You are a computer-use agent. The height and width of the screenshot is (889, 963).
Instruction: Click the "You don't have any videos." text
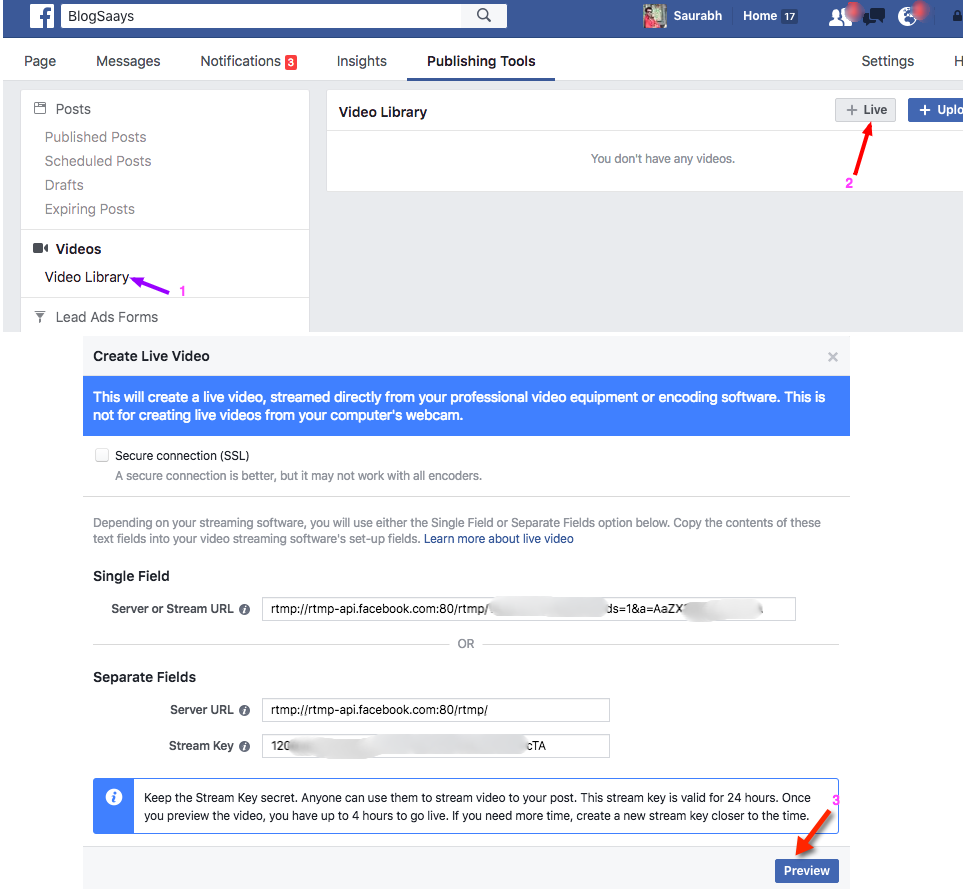coord(663,158)
